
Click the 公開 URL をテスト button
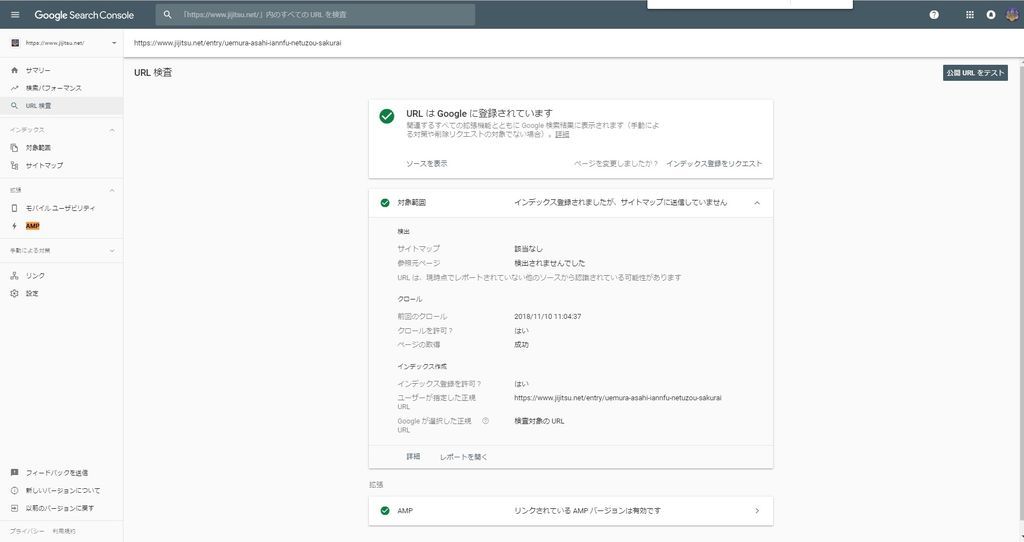point(975,72)
